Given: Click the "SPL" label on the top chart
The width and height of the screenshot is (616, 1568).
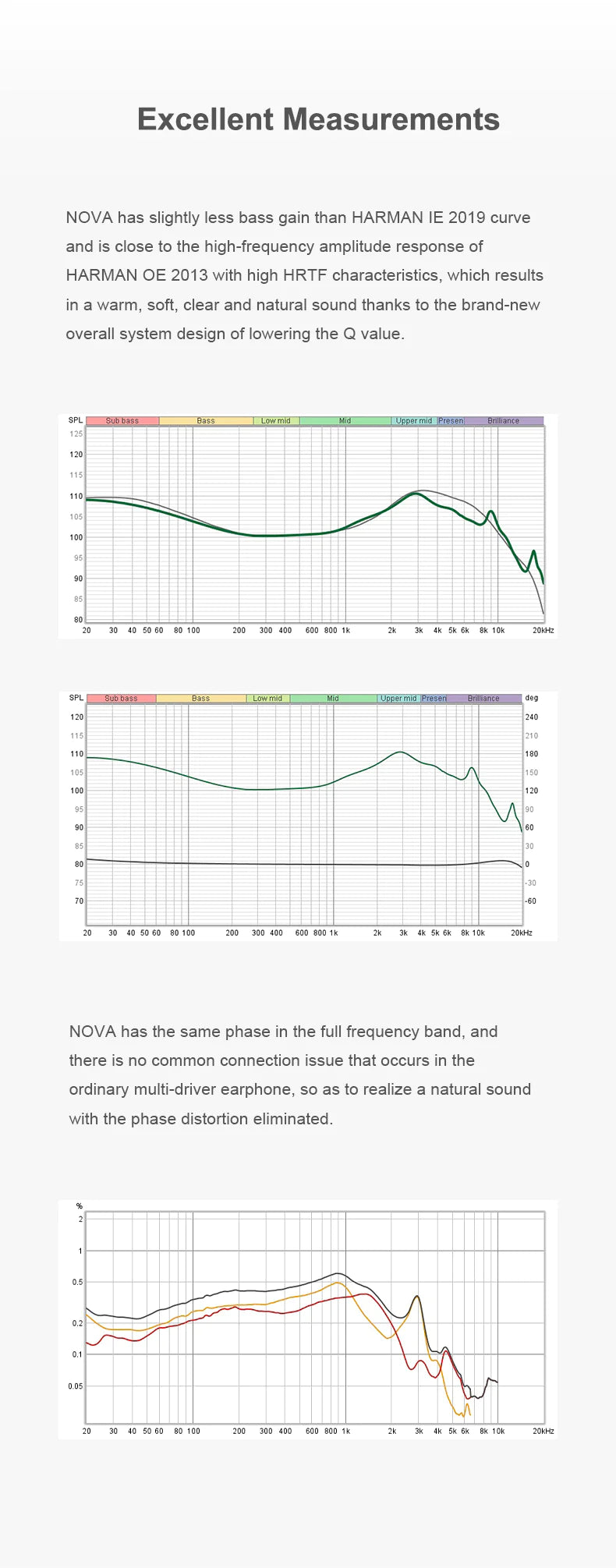Looking at the screenshot, I should click(76, 420).
